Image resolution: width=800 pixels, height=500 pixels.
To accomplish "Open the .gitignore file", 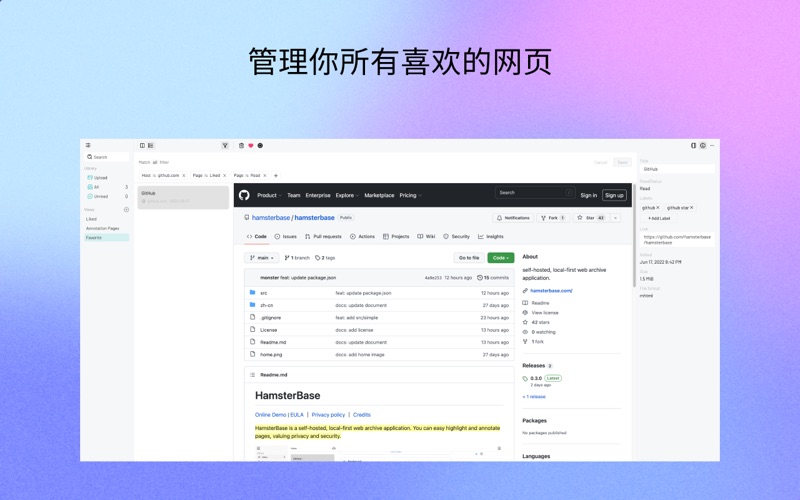I will [x=270, y=317].
